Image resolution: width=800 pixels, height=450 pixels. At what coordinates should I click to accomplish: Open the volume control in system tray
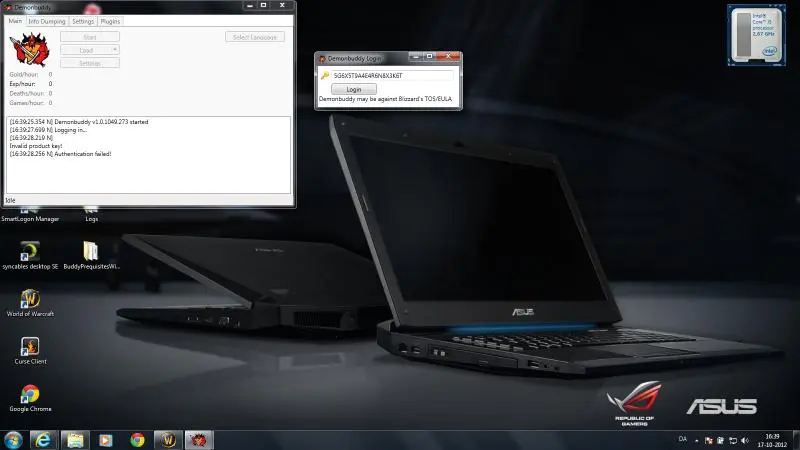click(x=745, y=440)
